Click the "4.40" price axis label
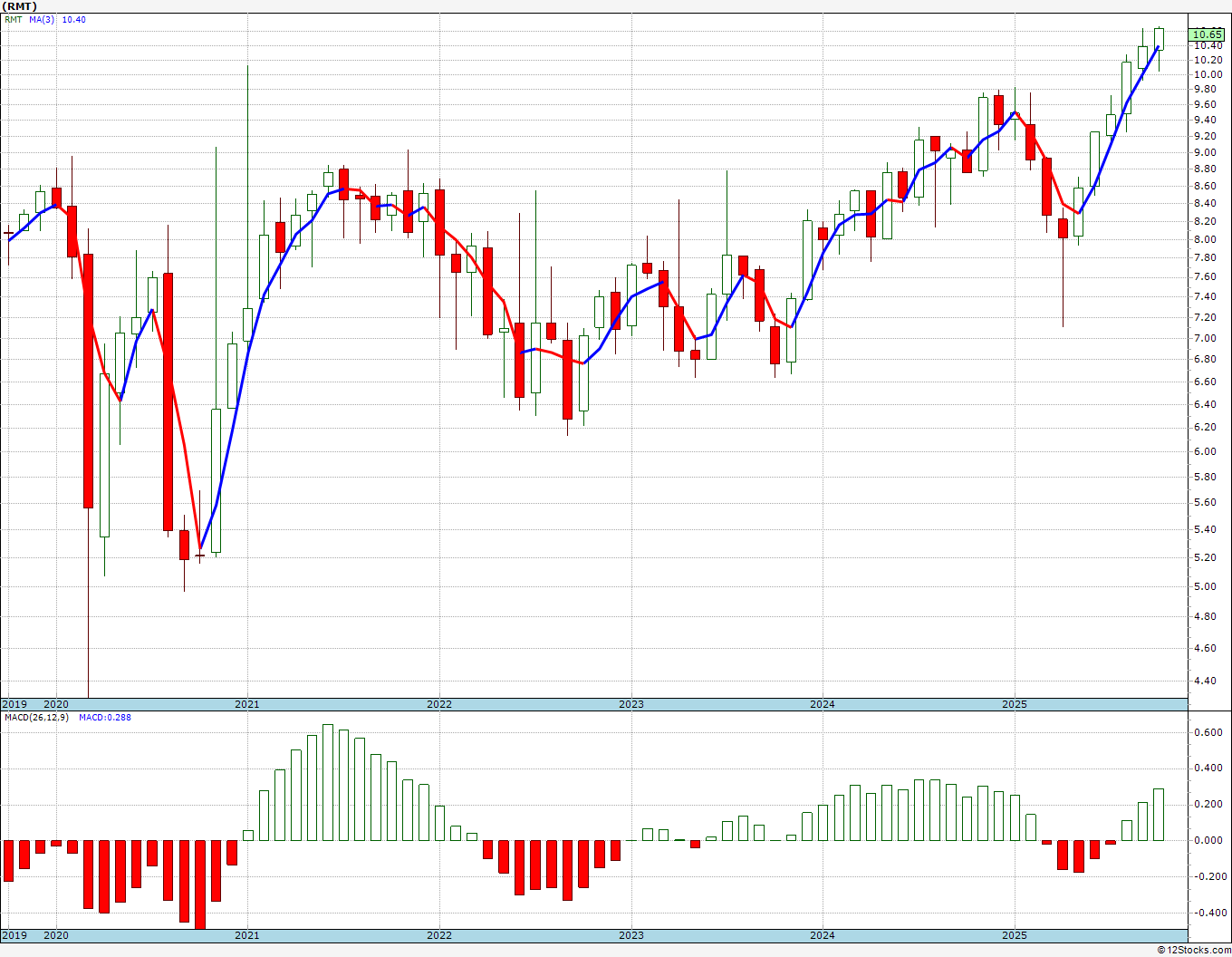Viewport: 1232px width, 957px height. [1205, 681]
